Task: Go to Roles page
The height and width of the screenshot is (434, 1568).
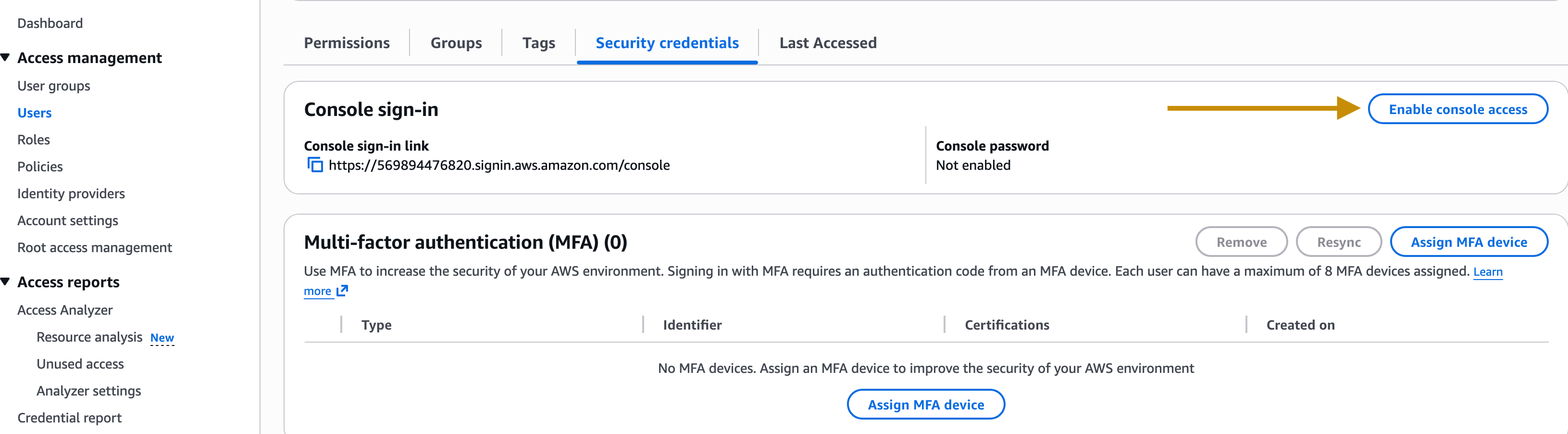Action: tap(34, 140)
